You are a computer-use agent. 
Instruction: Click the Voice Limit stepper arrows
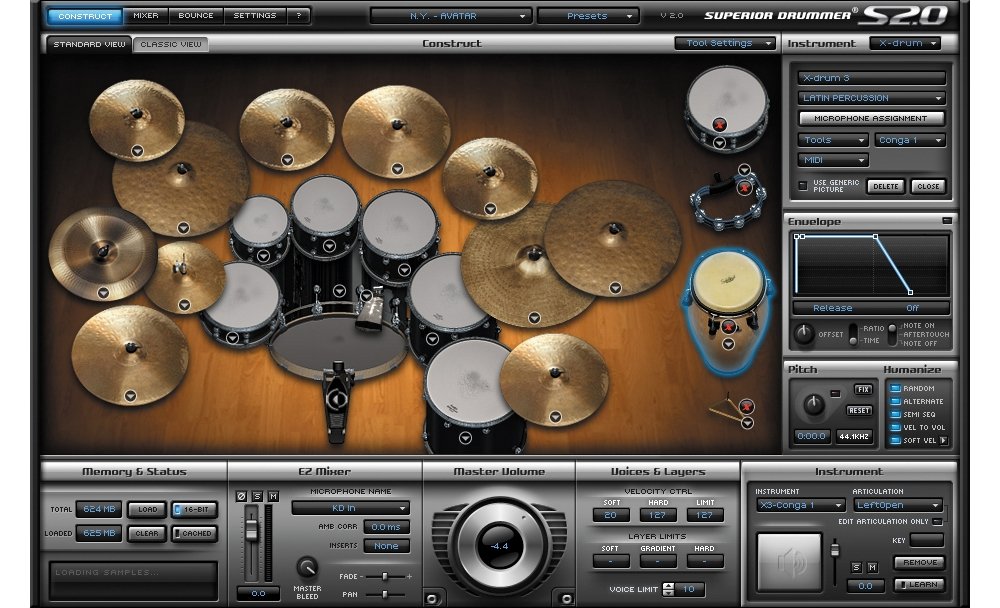[x=668, y=590]
